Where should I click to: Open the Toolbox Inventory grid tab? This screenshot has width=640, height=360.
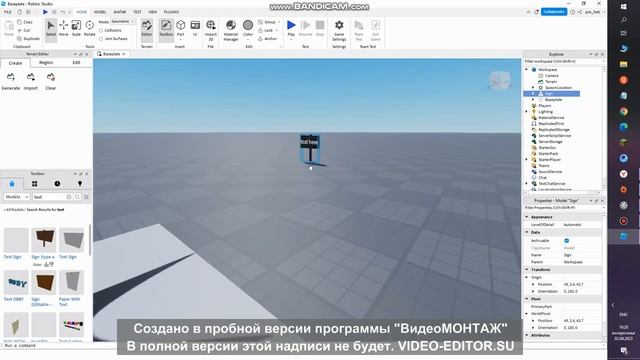tap(35, 184)
